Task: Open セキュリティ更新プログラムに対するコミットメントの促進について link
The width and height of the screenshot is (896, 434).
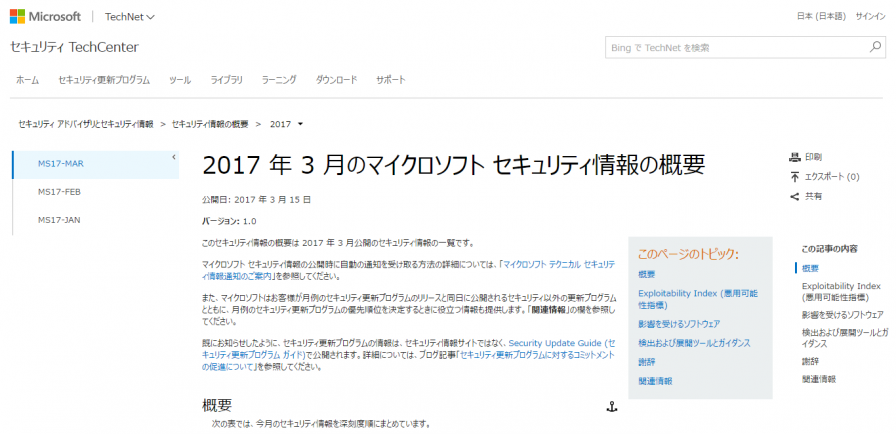Action: (409, 361)
